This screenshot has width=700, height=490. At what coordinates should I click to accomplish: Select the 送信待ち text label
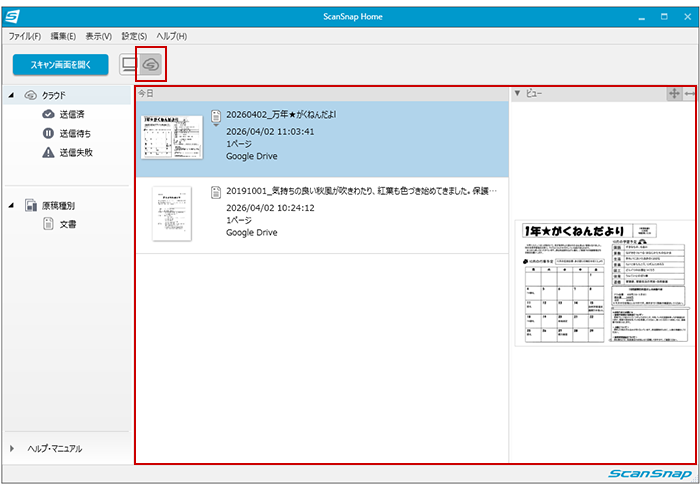(75, 133)
